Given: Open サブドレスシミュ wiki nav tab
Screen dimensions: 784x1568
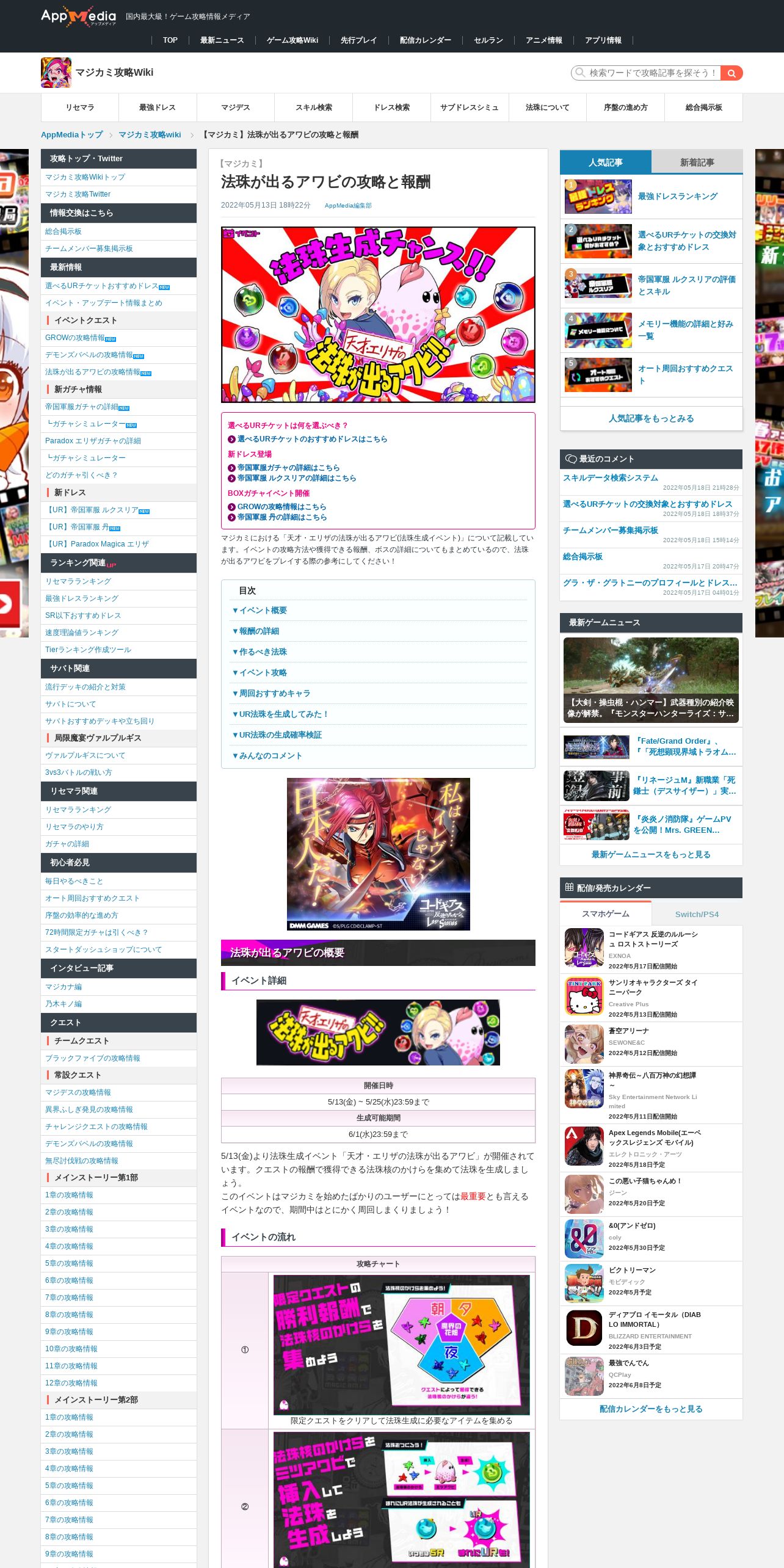Looking at the screenshot, I should tap(470, 107).
